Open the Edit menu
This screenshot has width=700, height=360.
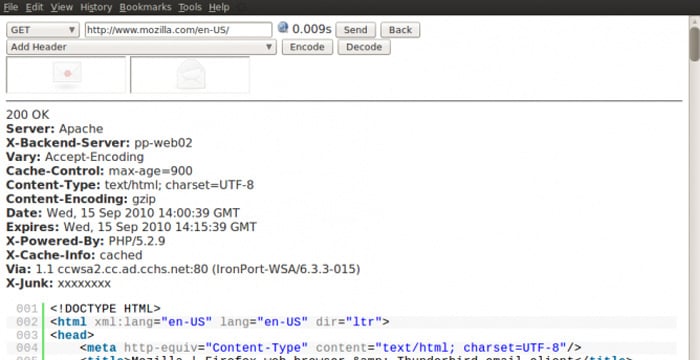tap(34, 7)
